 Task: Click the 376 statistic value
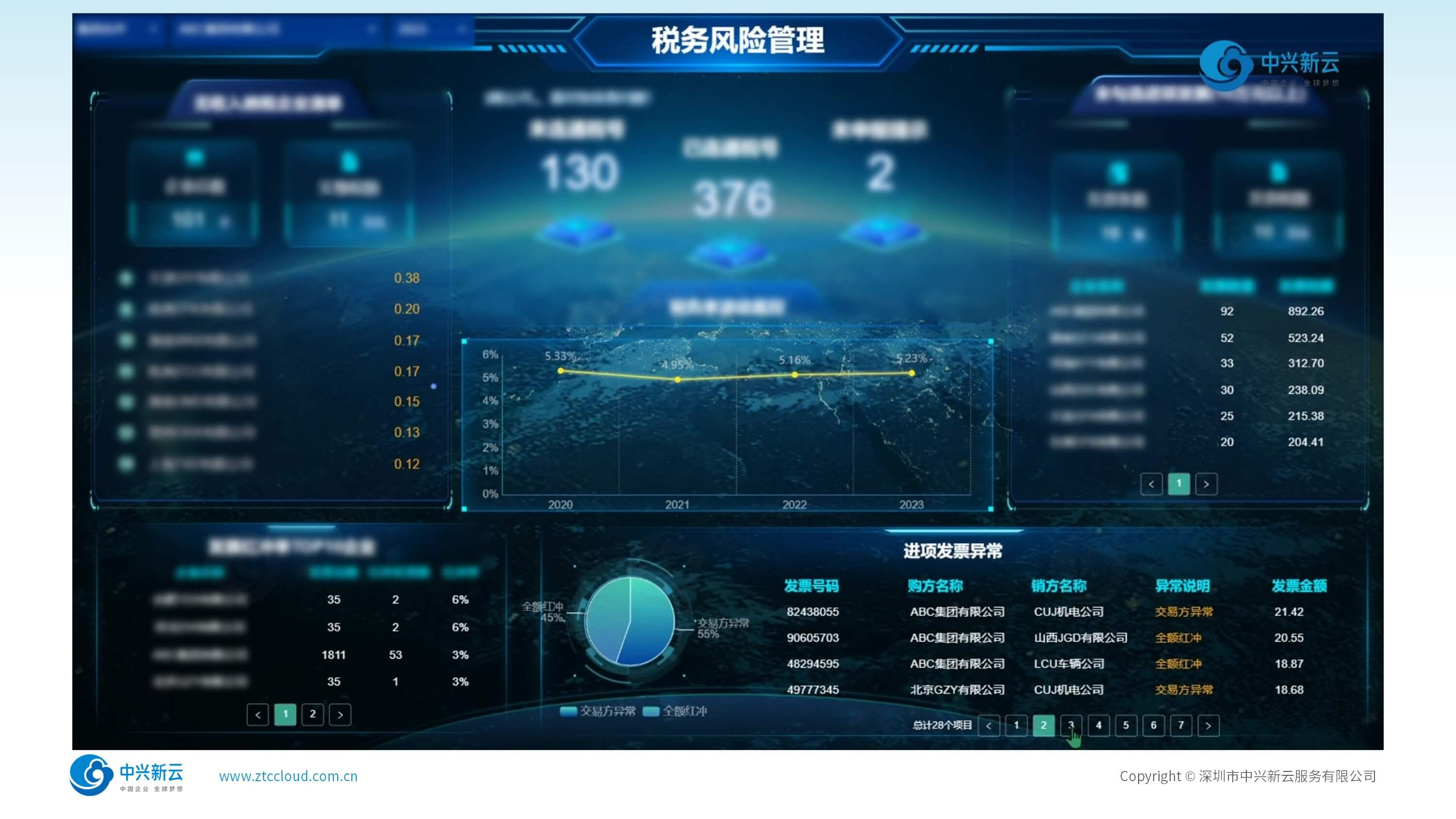pos(733,199)
